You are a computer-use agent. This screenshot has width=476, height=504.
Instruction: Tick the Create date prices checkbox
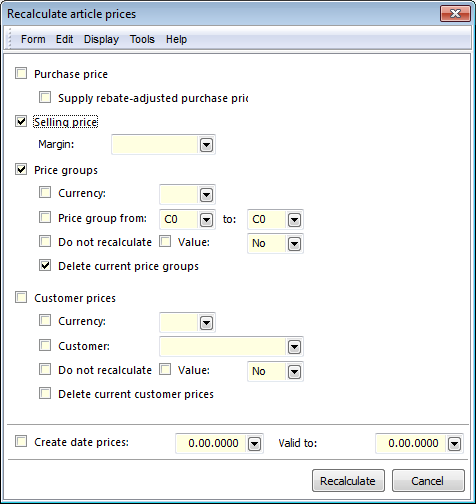(21, 442)
